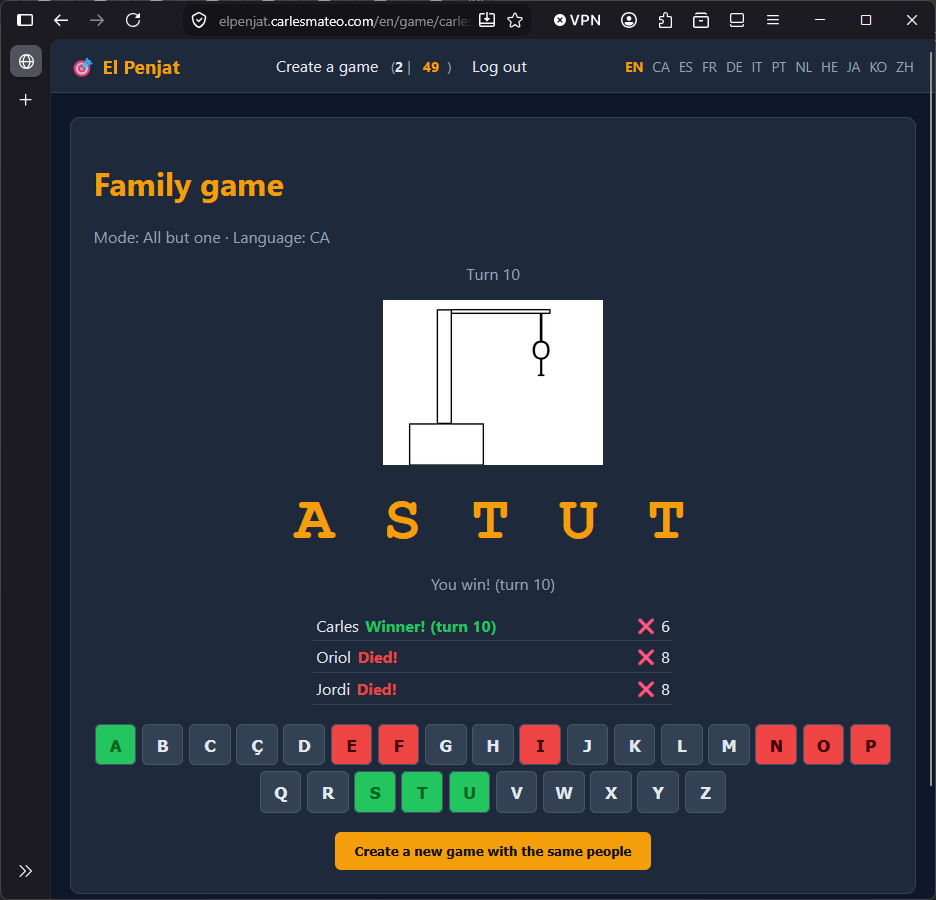The height and width of the screenshot is (900, 936).
Task: Click the letter M key
Action: [x=729, y=745]
